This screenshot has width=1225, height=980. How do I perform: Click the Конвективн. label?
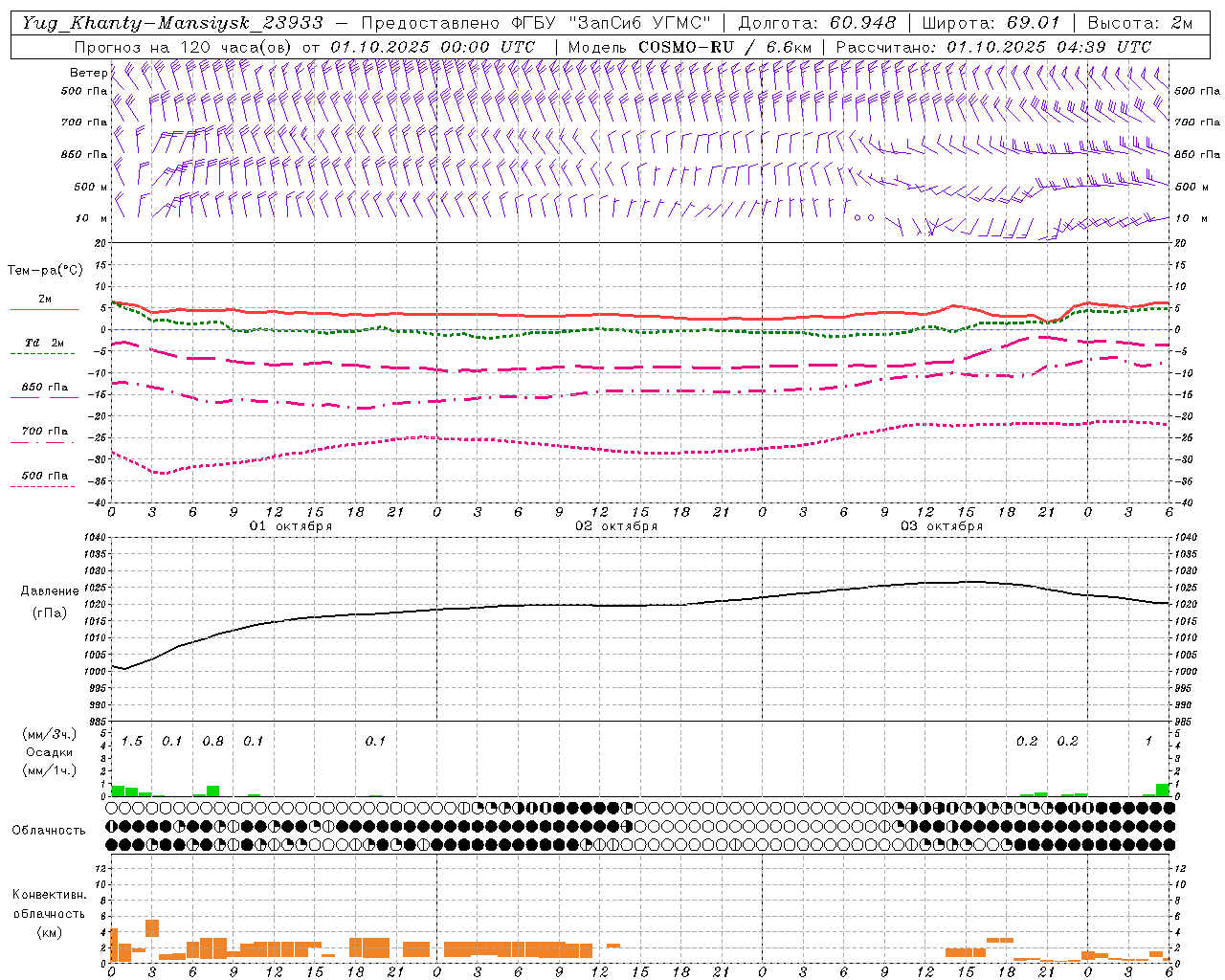tap(49, 895)
